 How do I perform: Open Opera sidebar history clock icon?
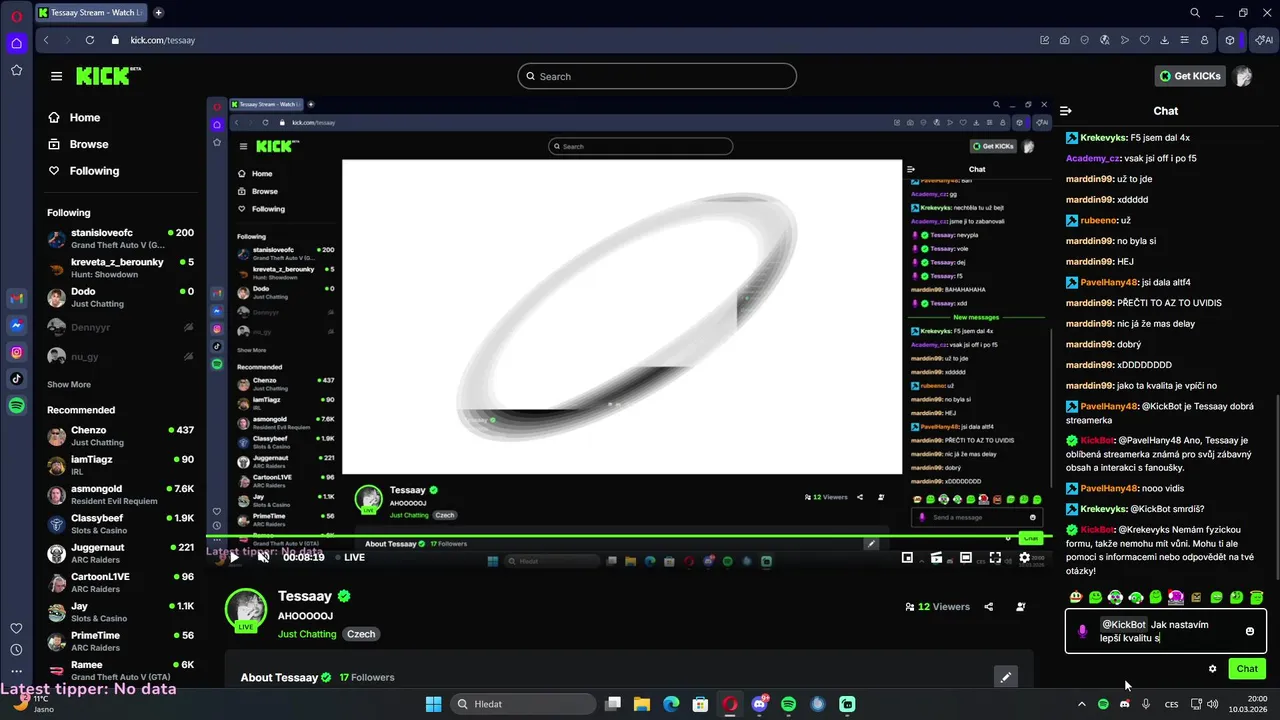[16, 650]
